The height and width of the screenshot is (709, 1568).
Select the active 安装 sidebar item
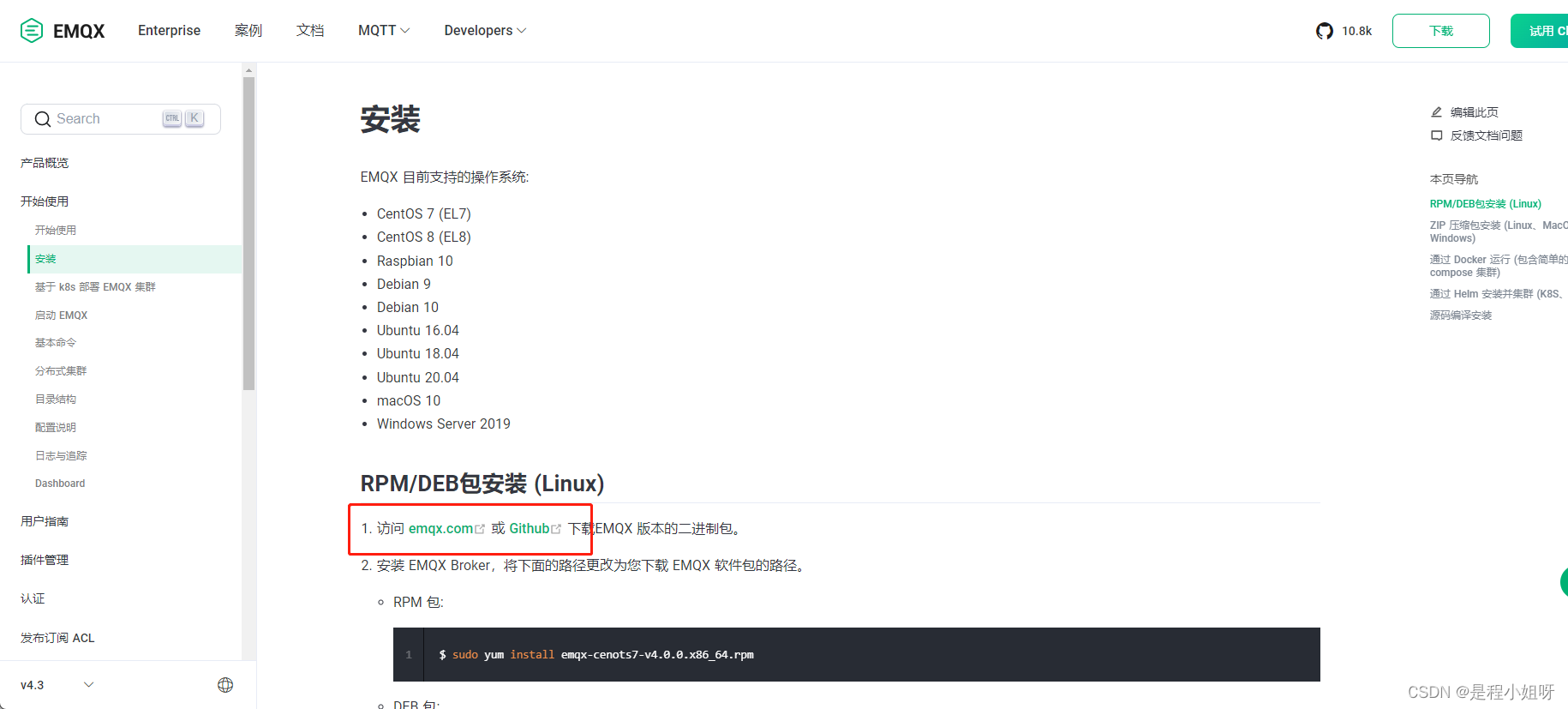click(135, 259)
